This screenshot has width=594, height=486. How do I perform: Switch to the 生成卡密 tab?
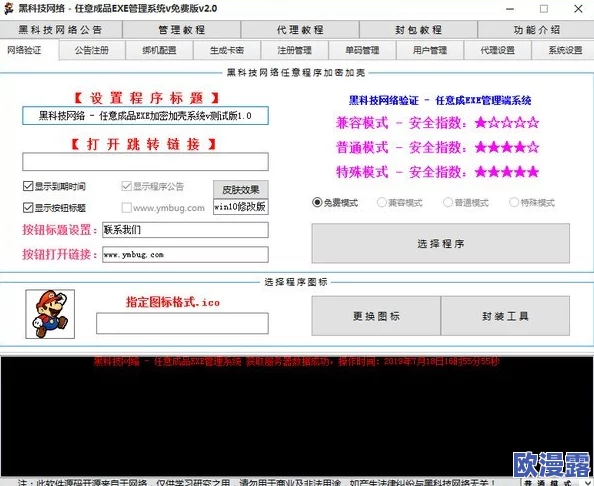pos(227,50)
